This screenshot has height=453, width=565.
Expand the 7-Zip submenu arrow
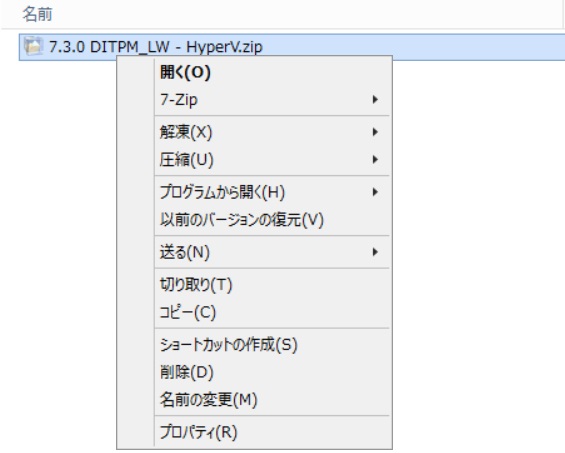coord(375,99)
